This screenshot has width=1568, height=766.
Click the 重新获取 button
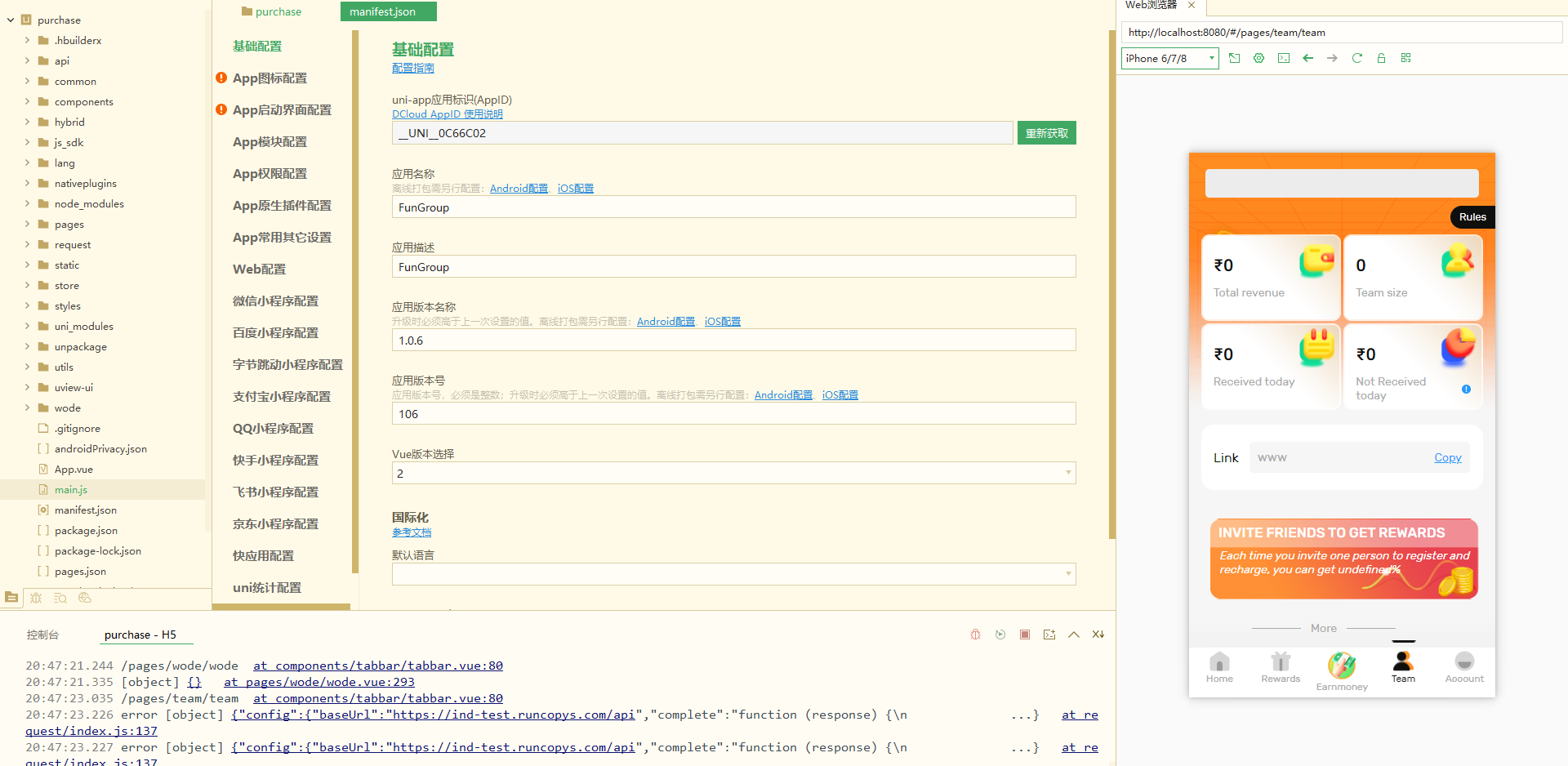click(x=1046, y=133)
